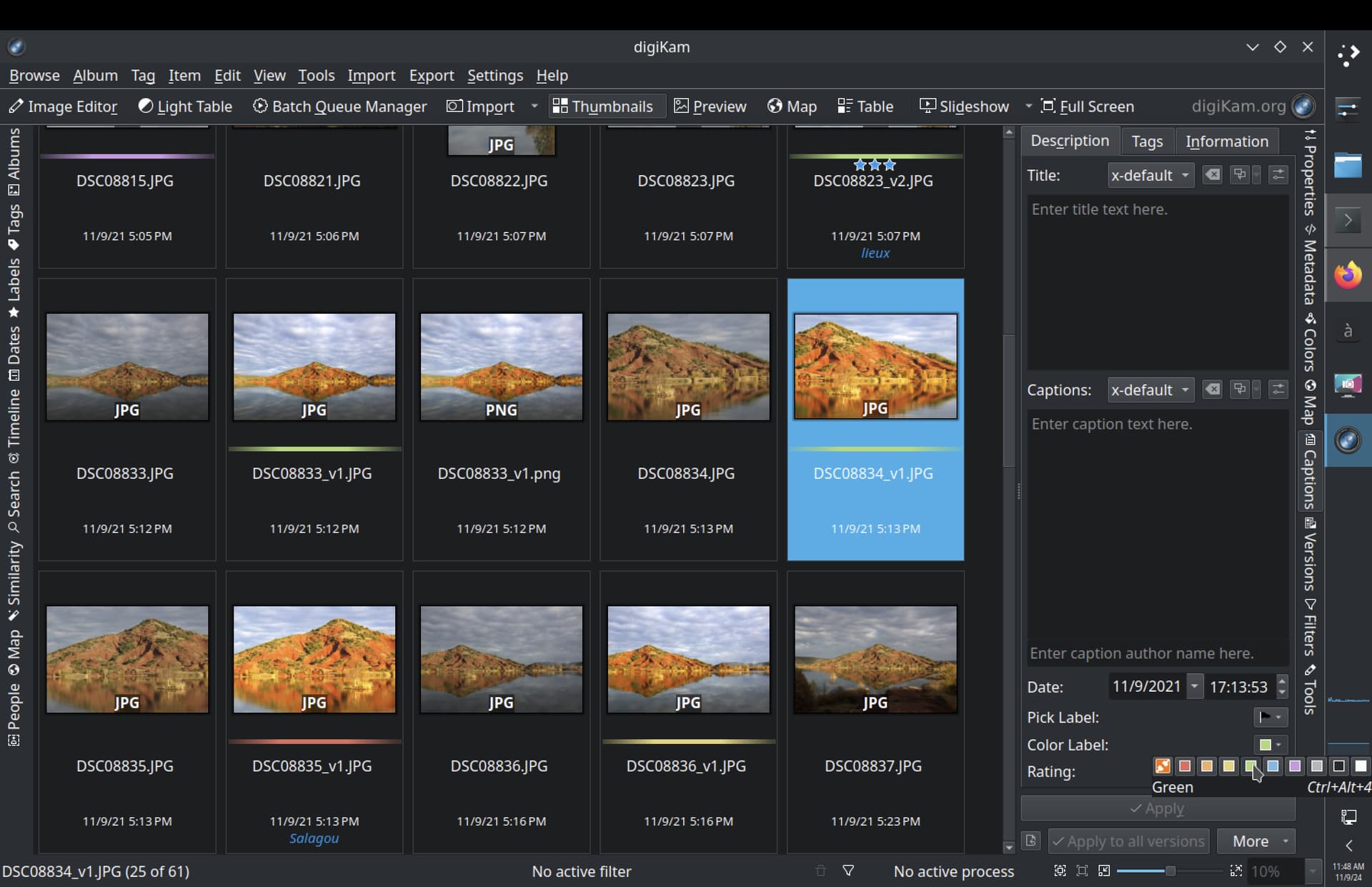Select the No Color label swatch
The width and height of the screenshot is (1372, 887).
(1163, 766)
